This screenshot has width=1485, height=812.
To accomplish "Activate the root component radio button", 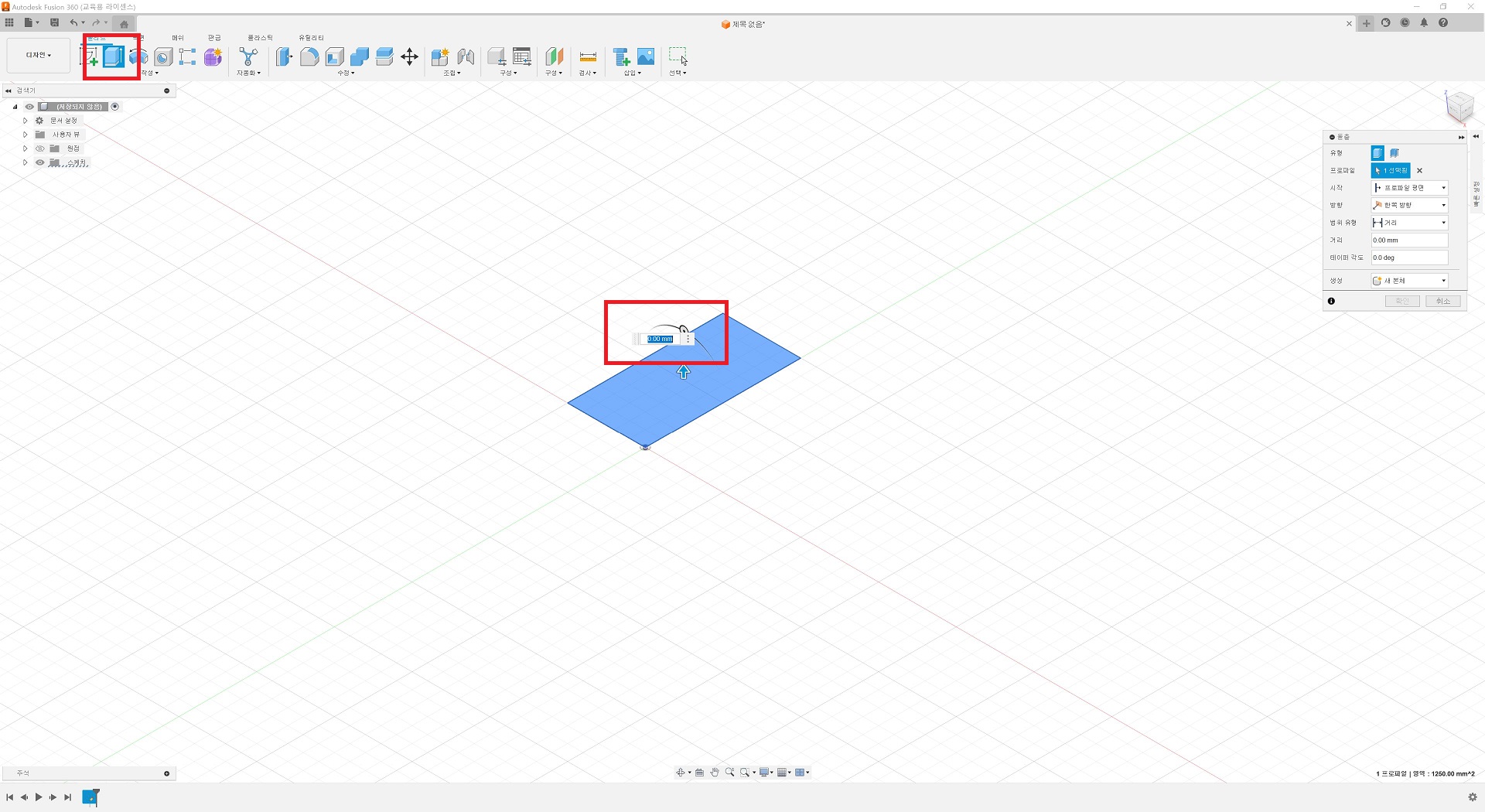I will tap(115, 107).
